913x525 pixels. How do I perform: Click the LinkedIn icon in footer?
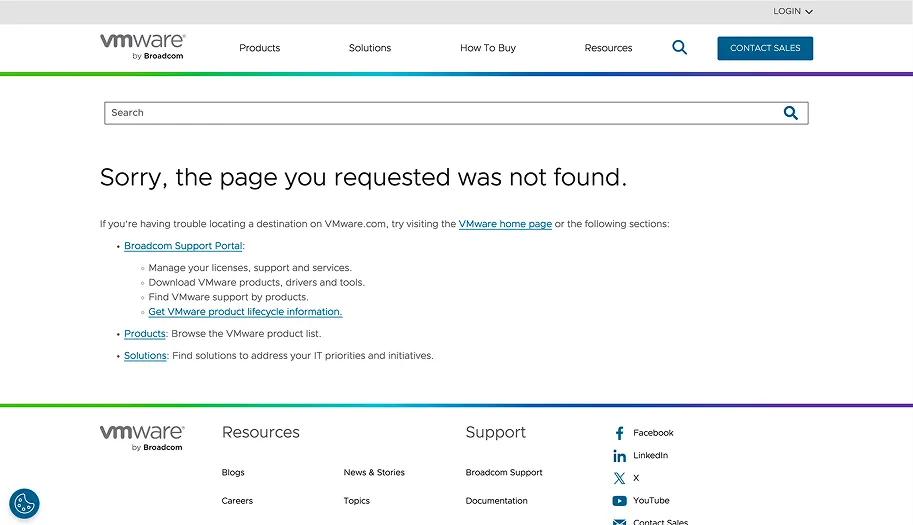tap(620, 456)
